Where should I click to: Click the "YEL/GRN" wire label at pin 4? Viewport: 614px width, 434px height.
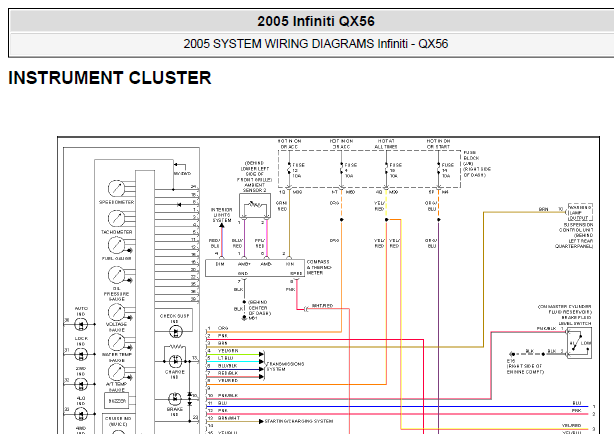[x=228, y=351]
